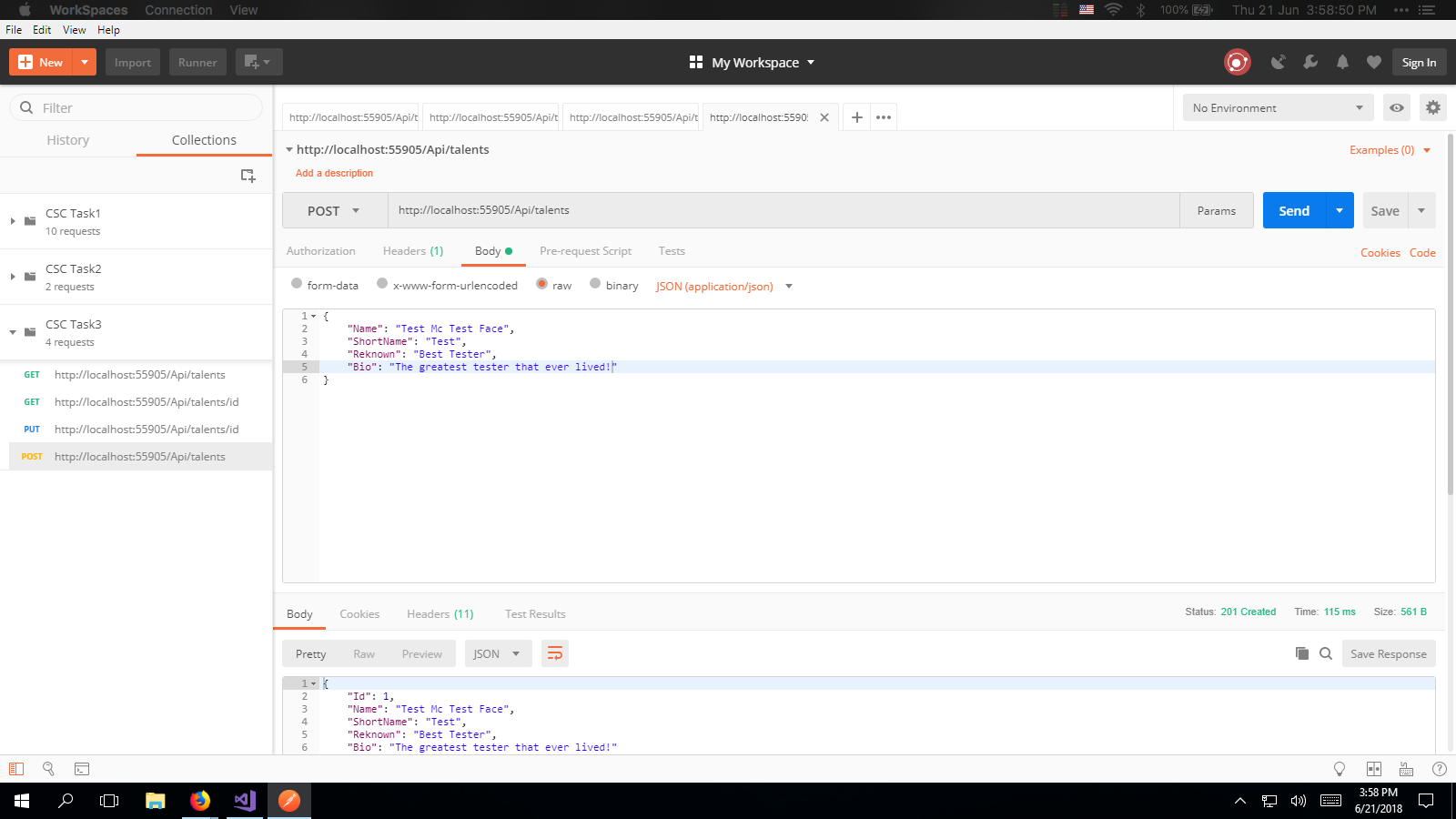
Task: Select the form-data body option
Action: (297, 284)
